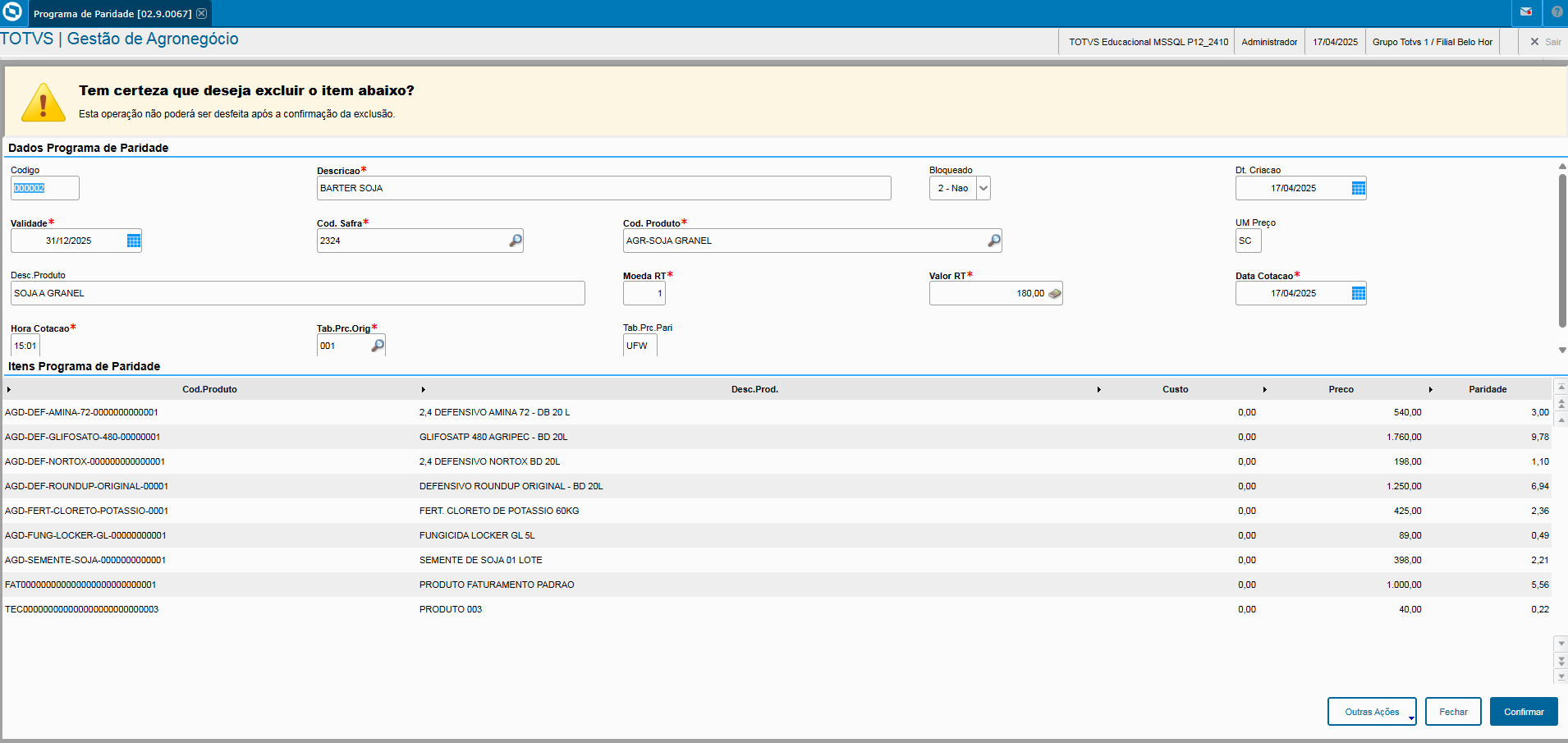The height and width of the screenshot is (743, 1568).
Task: Click the UM Preço field SC
Action: (1248, 241)
